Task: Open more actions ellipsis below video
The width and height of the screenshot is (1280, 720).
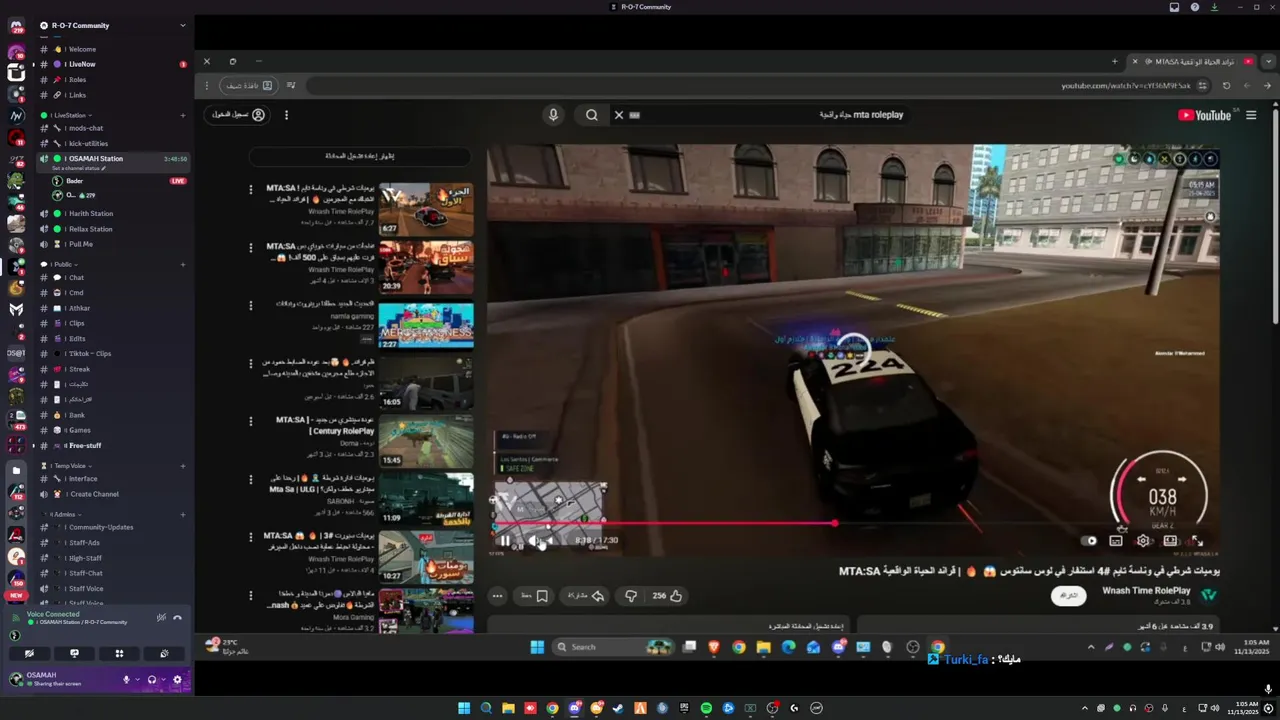Action: coord(497,596)
